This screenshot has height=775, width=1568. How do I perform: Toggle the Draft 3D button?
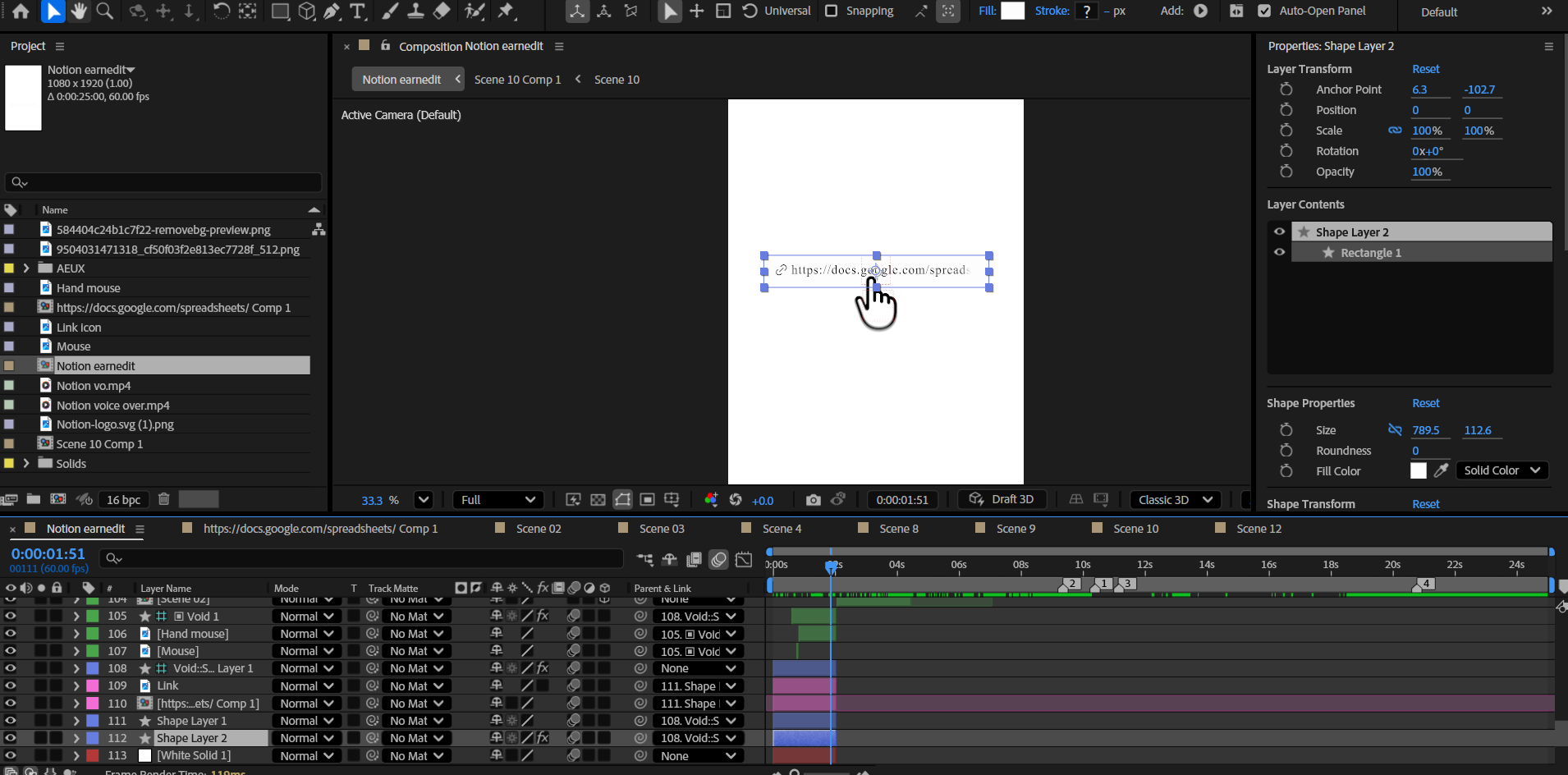click(x=1002, y=499)
